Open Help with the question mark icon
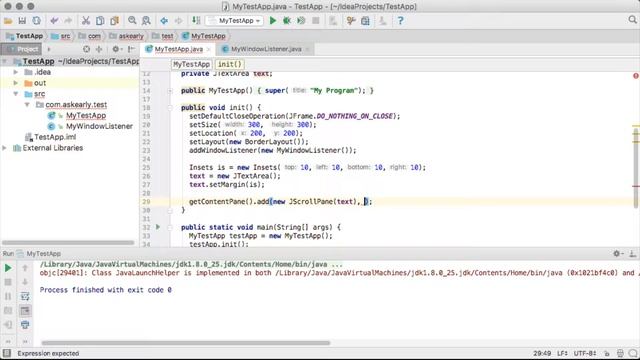 (400, 20)
